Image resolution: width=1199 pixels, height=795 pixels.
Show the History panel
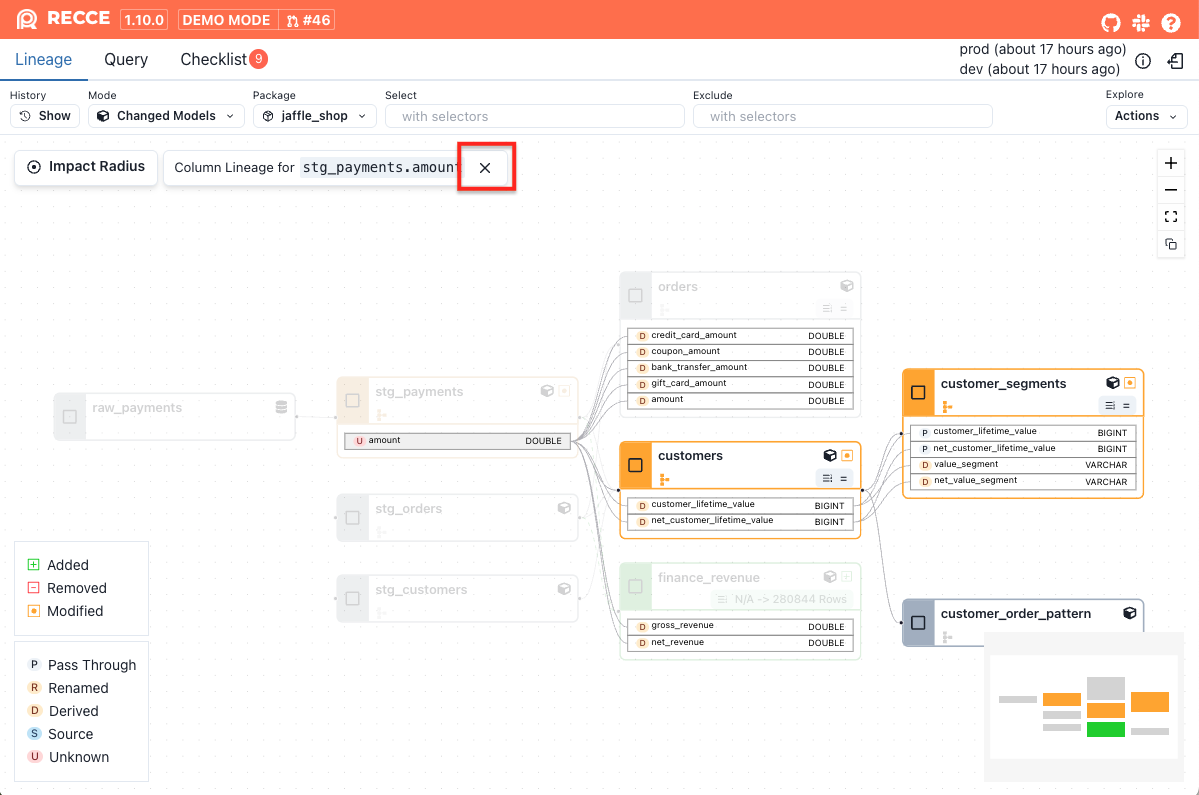point(45,116)
